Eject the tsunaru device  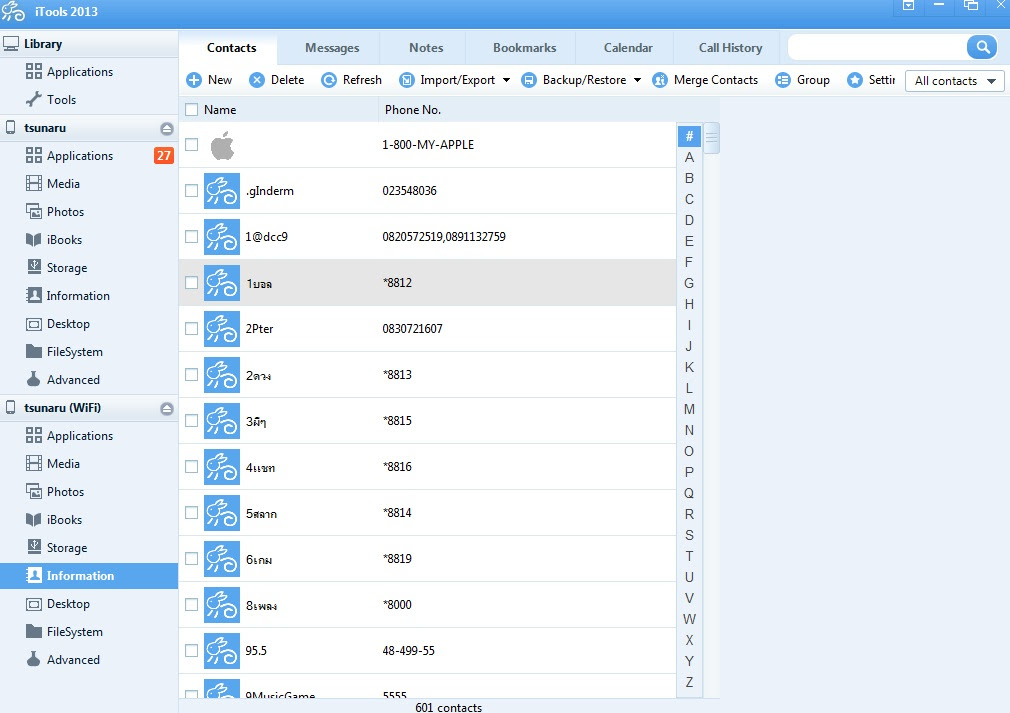pyautogui.click(x=167, y=128)
